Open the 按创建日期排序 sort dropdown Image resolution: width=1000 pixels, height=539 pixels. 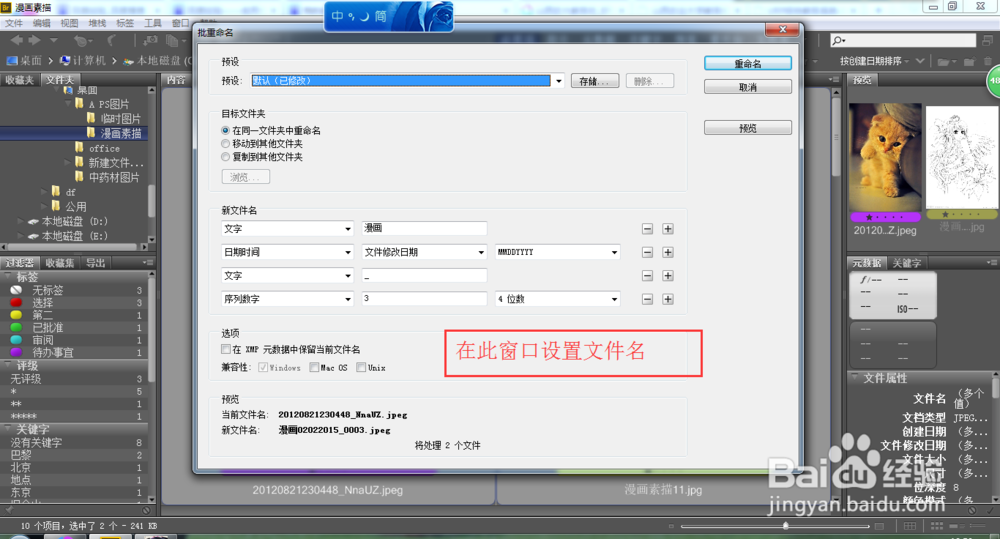[x=876, y=61]
